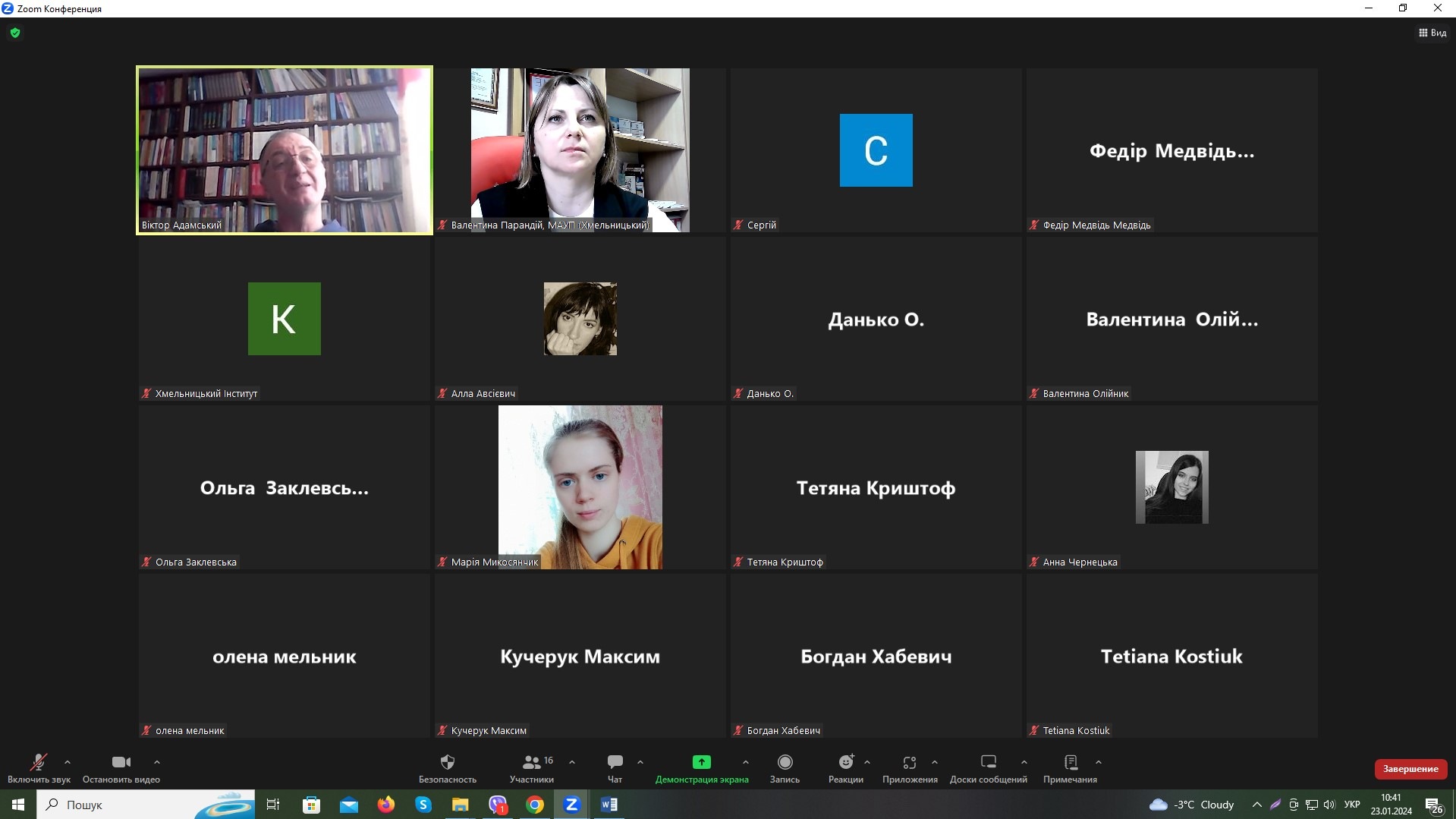Screen dimensions: 1456x819
Task: Click Хмельницький Інститут's green K avatar
Action: pyautogui.click(x=285, y=319)
